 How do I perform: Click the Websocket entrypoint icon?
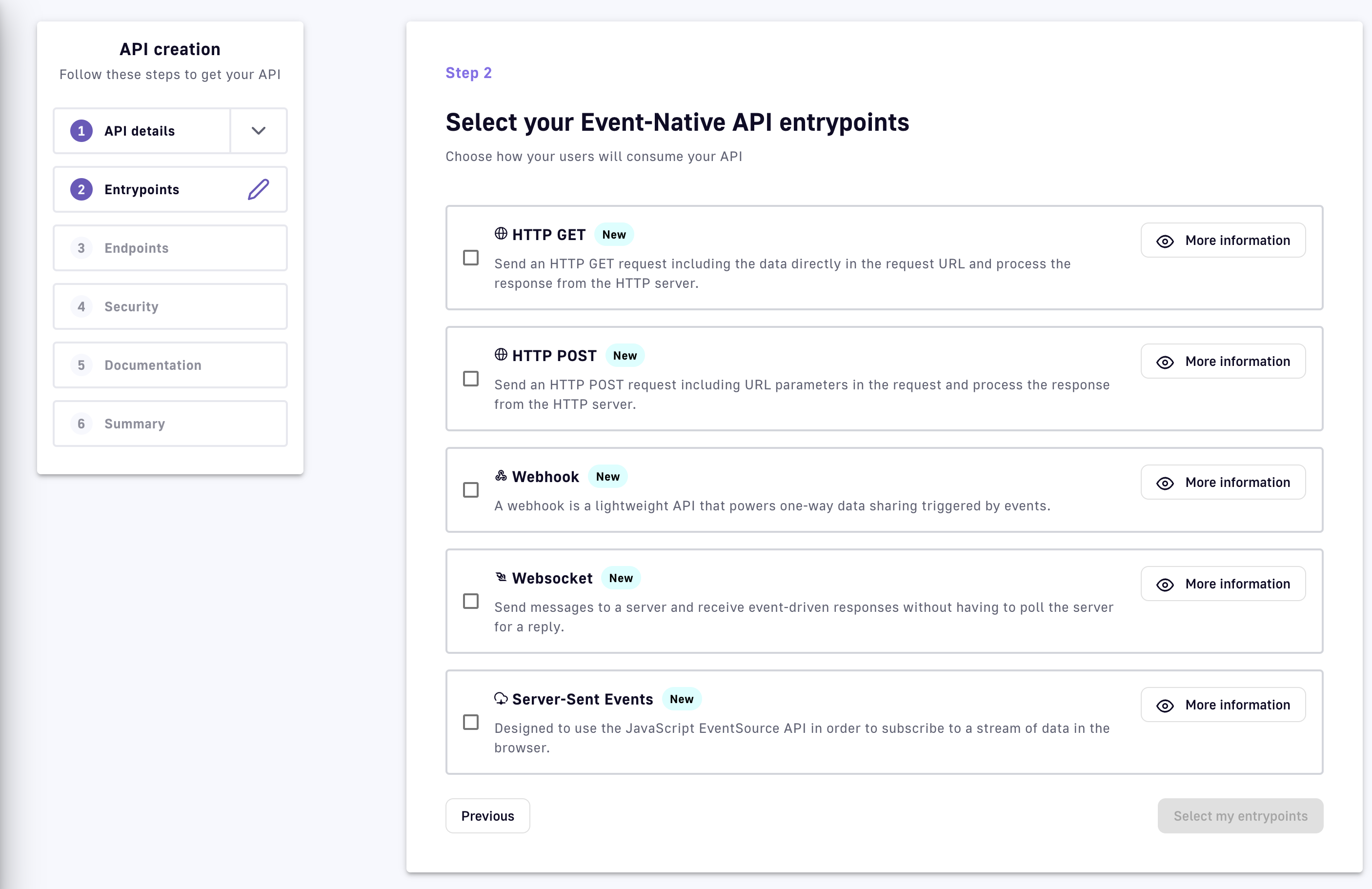coord(501,577)
